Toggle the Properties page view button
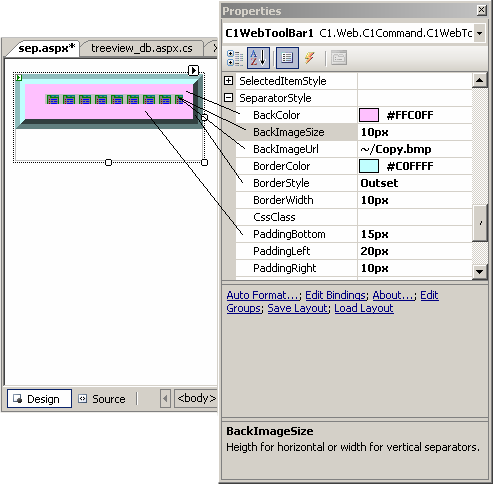Screen dimensions: 493x484 tap(287, 58)
